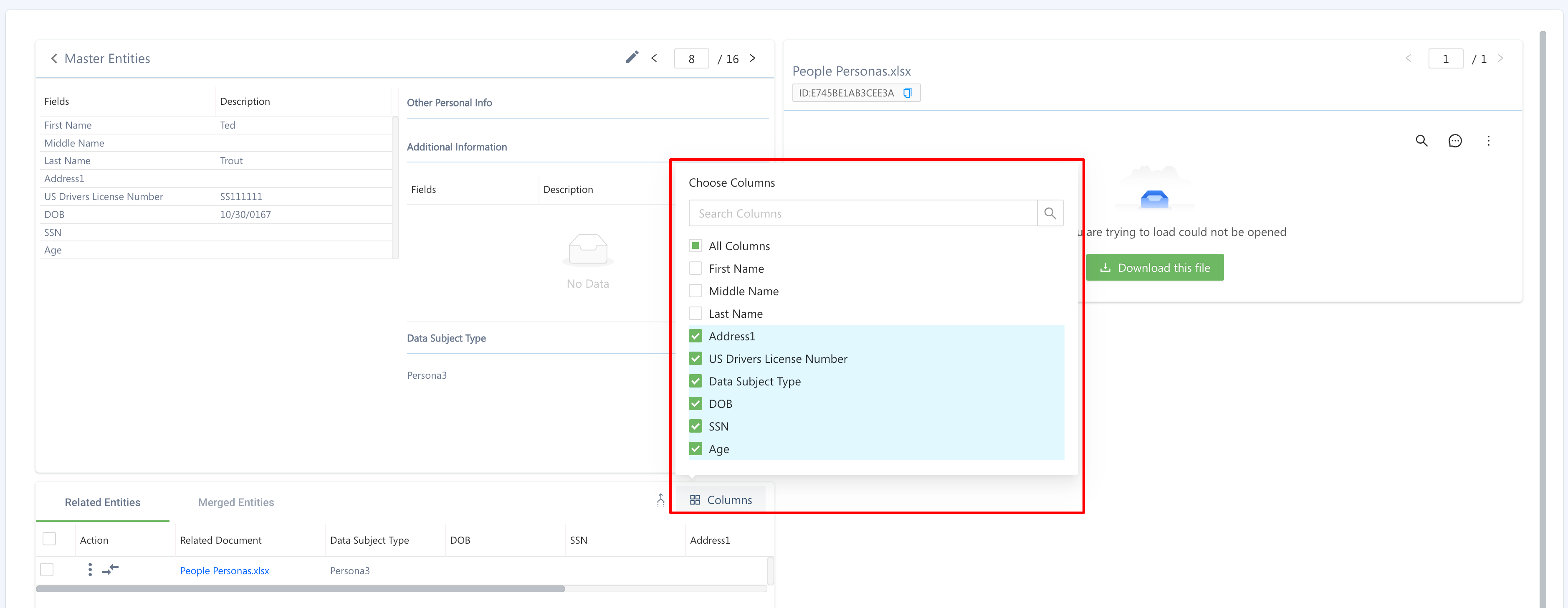Viewport: 1568px width, 608px height.
Task: Click the compare arrows icon in row
Action: pyautogui.click(x=110, y=570)
